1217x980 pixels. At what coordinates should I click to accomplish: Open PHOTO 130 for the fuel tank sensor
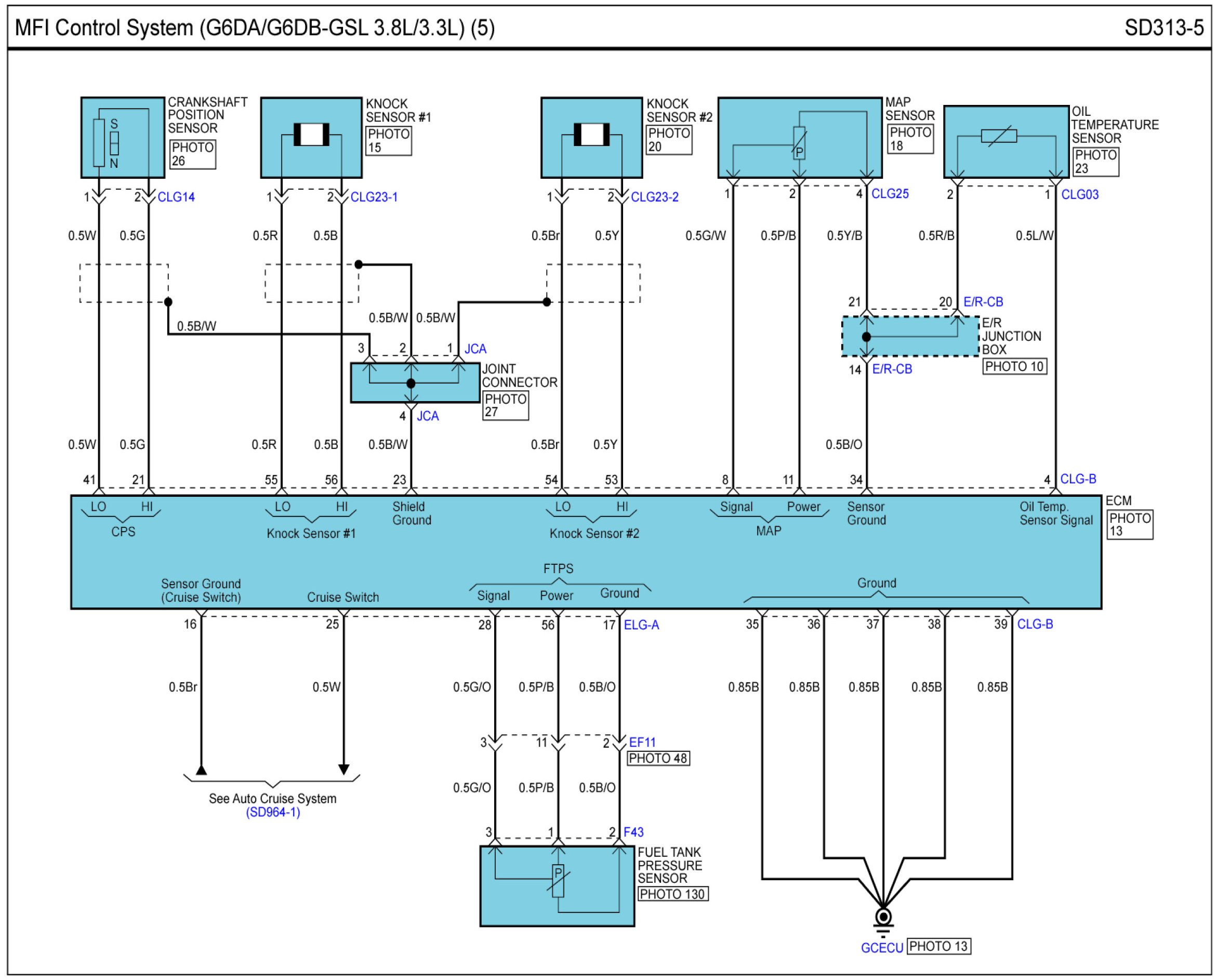click(x=672, y=894)
